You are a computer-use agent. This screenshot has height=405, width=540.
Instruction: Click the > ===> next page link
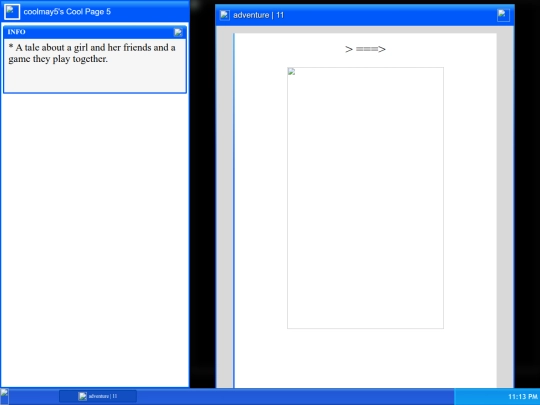point(365,49)
